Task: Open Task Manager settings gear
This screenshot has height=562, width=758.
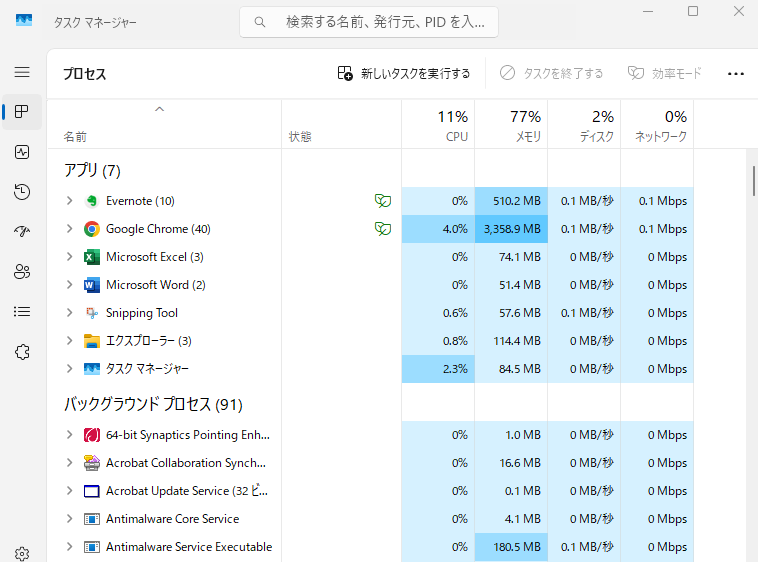Action: pos(22,553)
